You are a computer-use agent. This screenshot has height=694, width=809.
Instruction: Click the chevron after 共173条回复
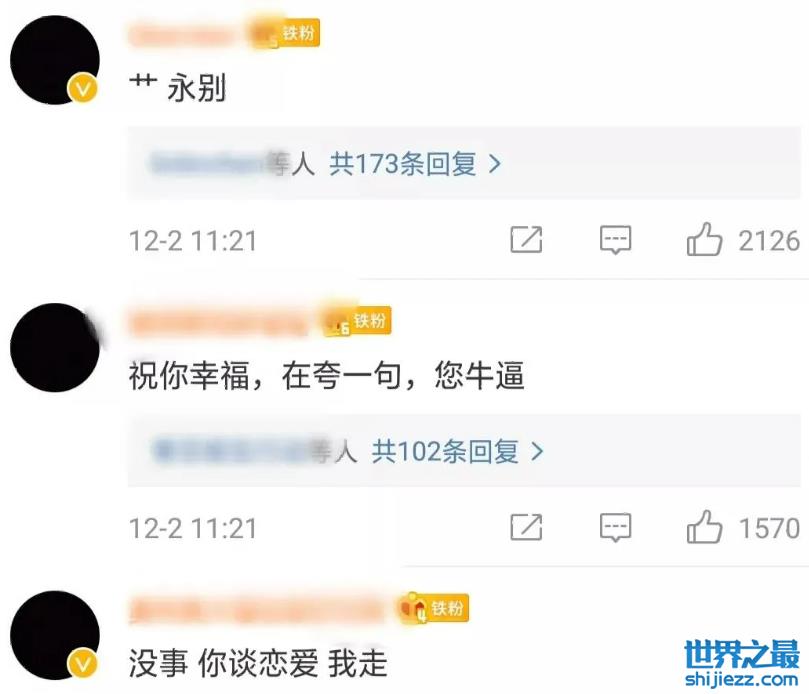pyautogui.click(x=495, y=164)
